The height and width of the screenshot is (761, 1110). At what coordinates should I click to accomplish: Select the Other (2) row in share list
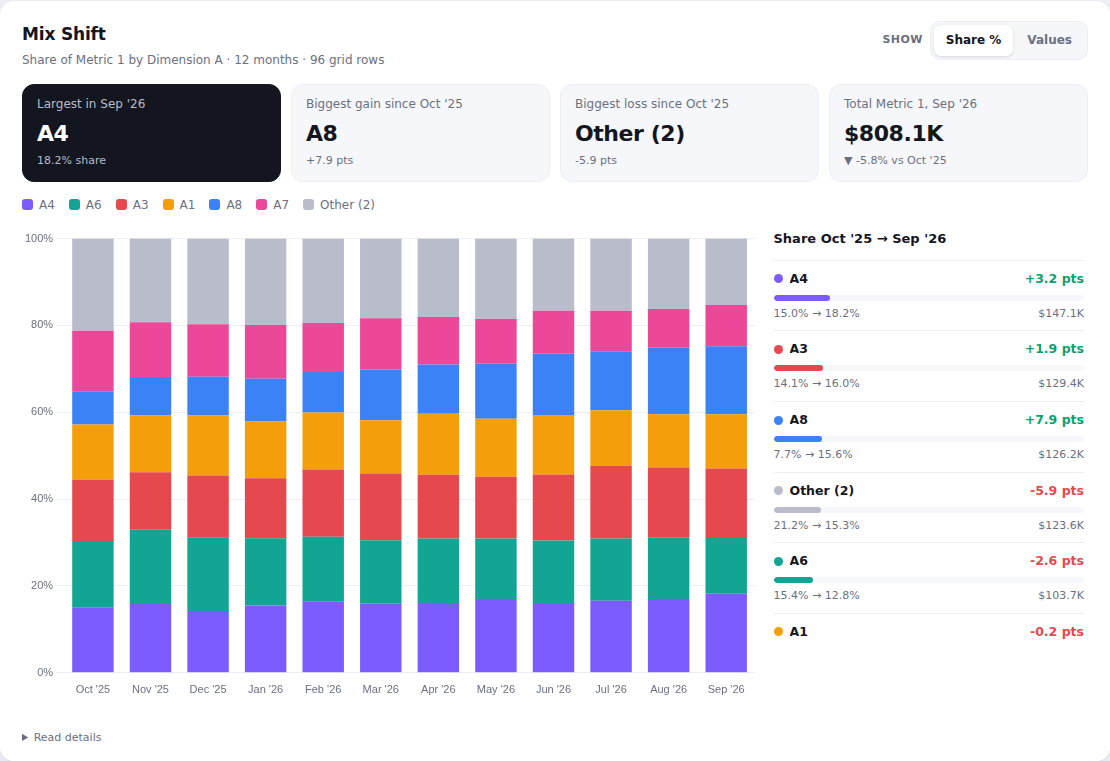929,508
